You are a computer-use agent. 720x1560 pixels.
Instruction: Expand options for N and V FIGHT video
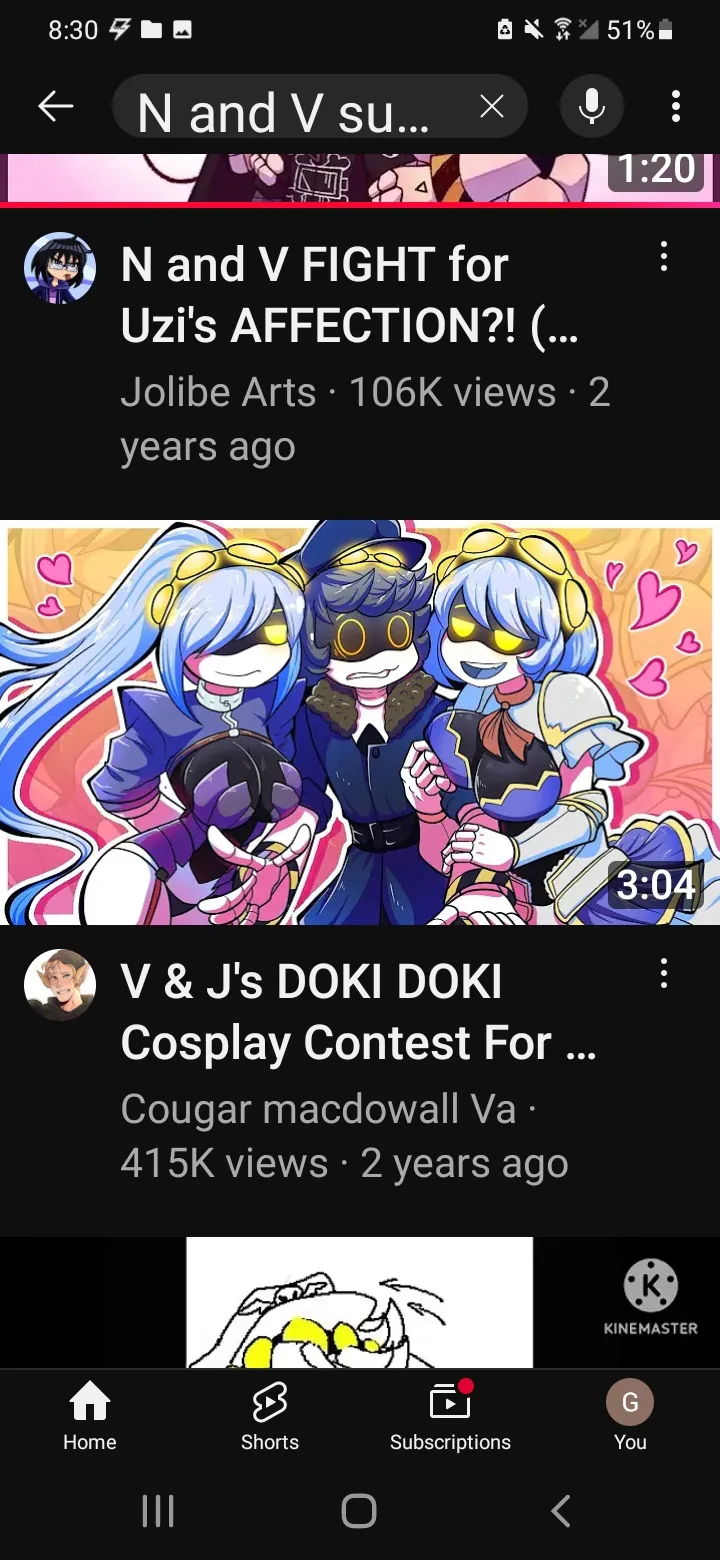(x=663, y=258)
